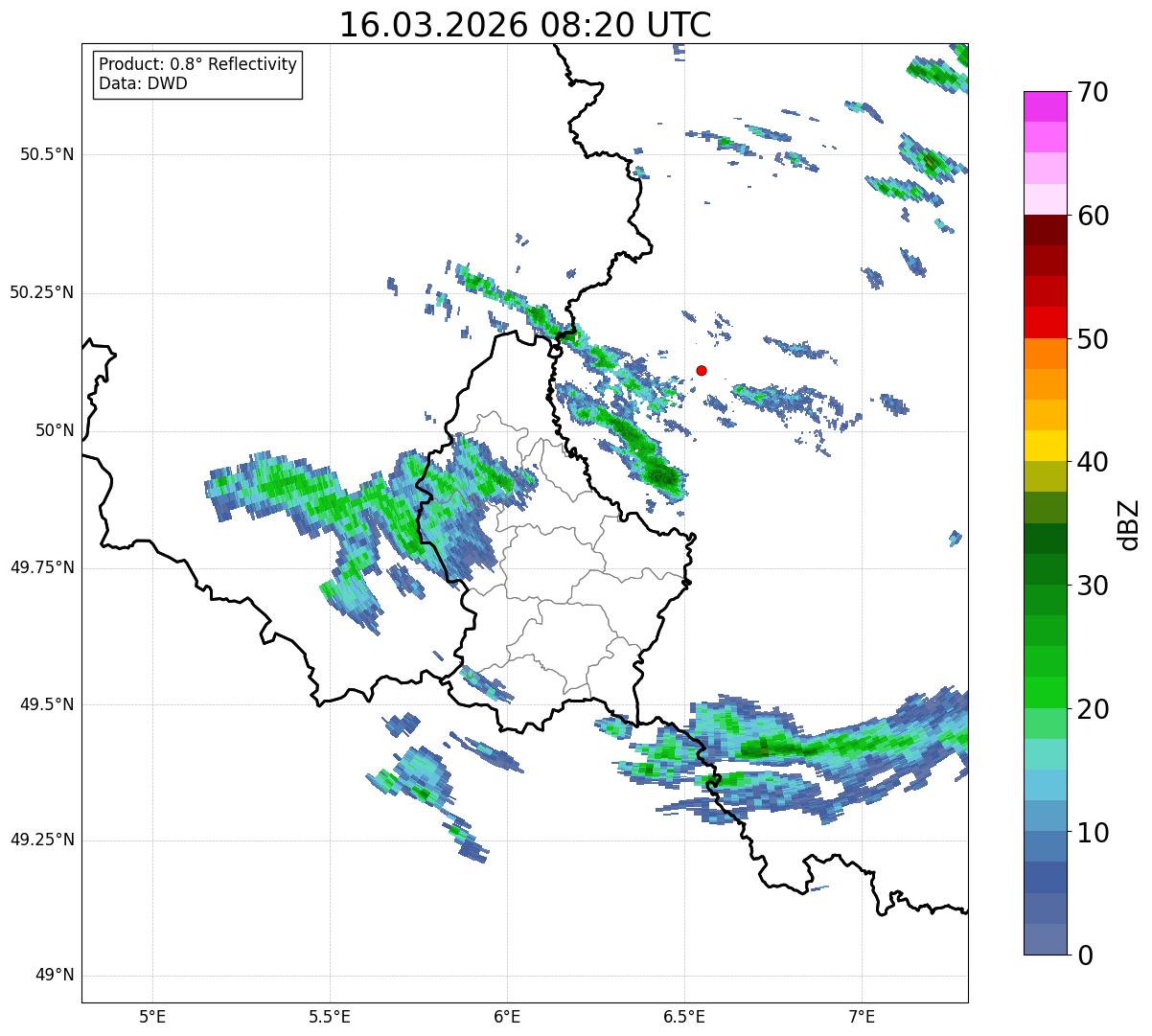Click the '6°E' longitude label
1152x1036 pixels.
[x=507, y=1017]
